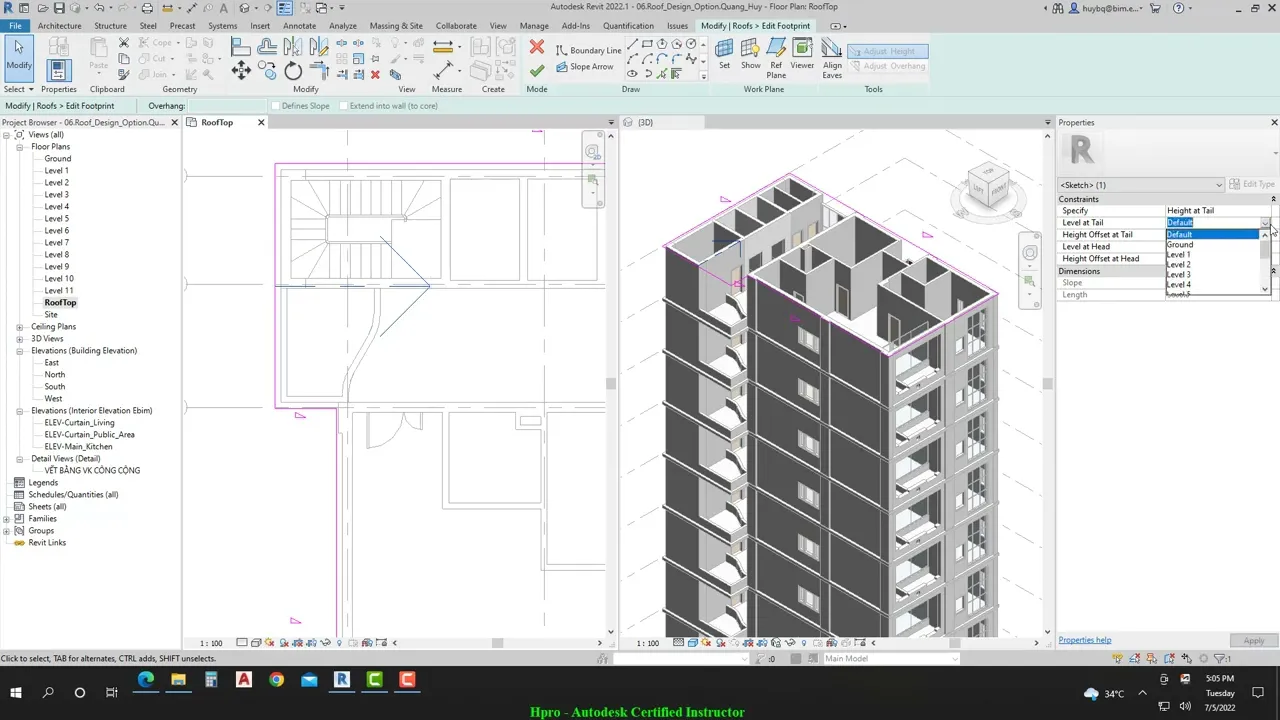
Task: Click the green checkmark Finish Edit Mode
Action: pyautogui.click(x=537, y=70)
